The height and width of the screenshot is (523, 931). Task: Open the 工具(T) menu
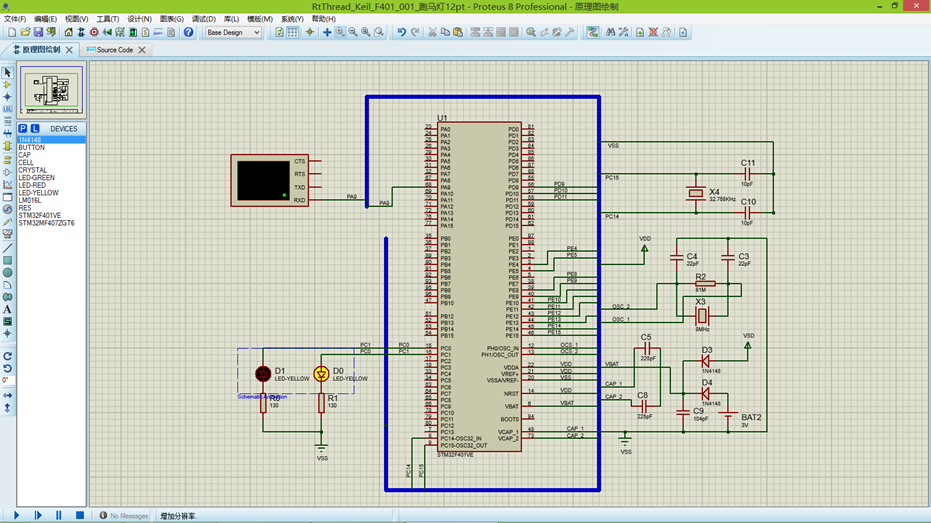point(107,19)
